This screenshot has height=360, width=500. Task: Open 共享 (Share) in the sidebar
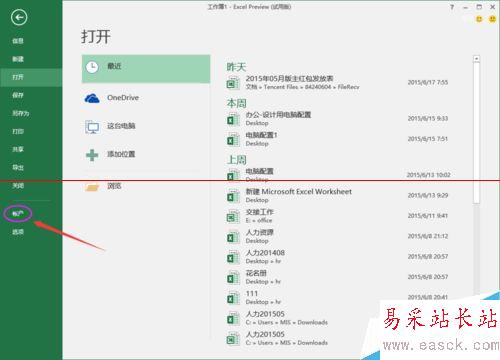click(x=18, y=149)
